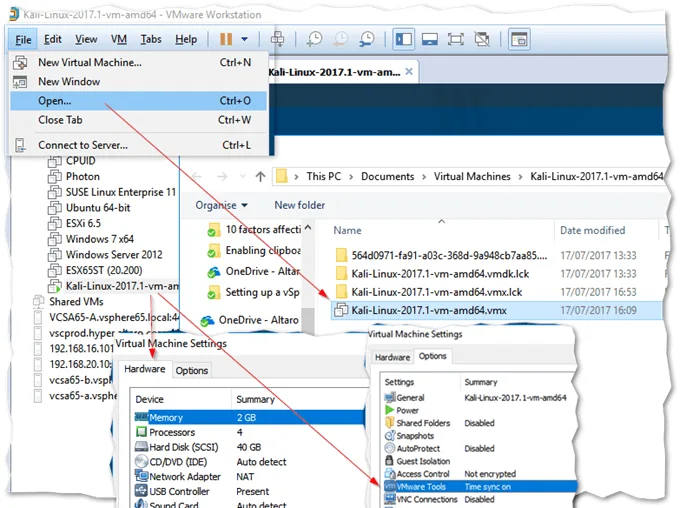Viewport: 680px width, 508px height.
Task: Open the Organise dropdown
Action: [x=221, y=205]
